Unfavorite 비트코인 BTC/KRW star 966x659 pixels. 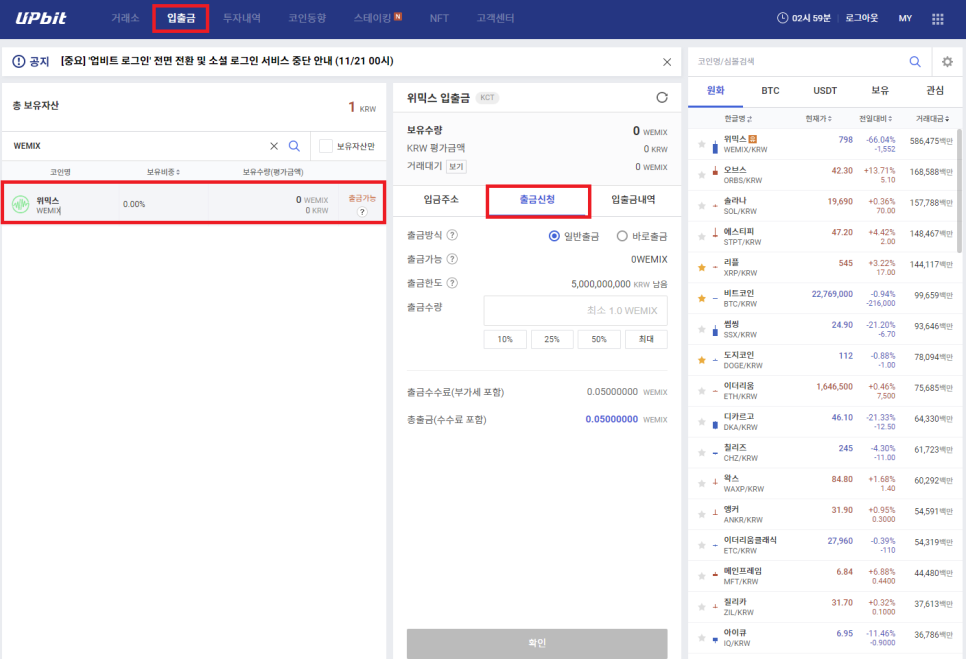[x=701, y=298]
